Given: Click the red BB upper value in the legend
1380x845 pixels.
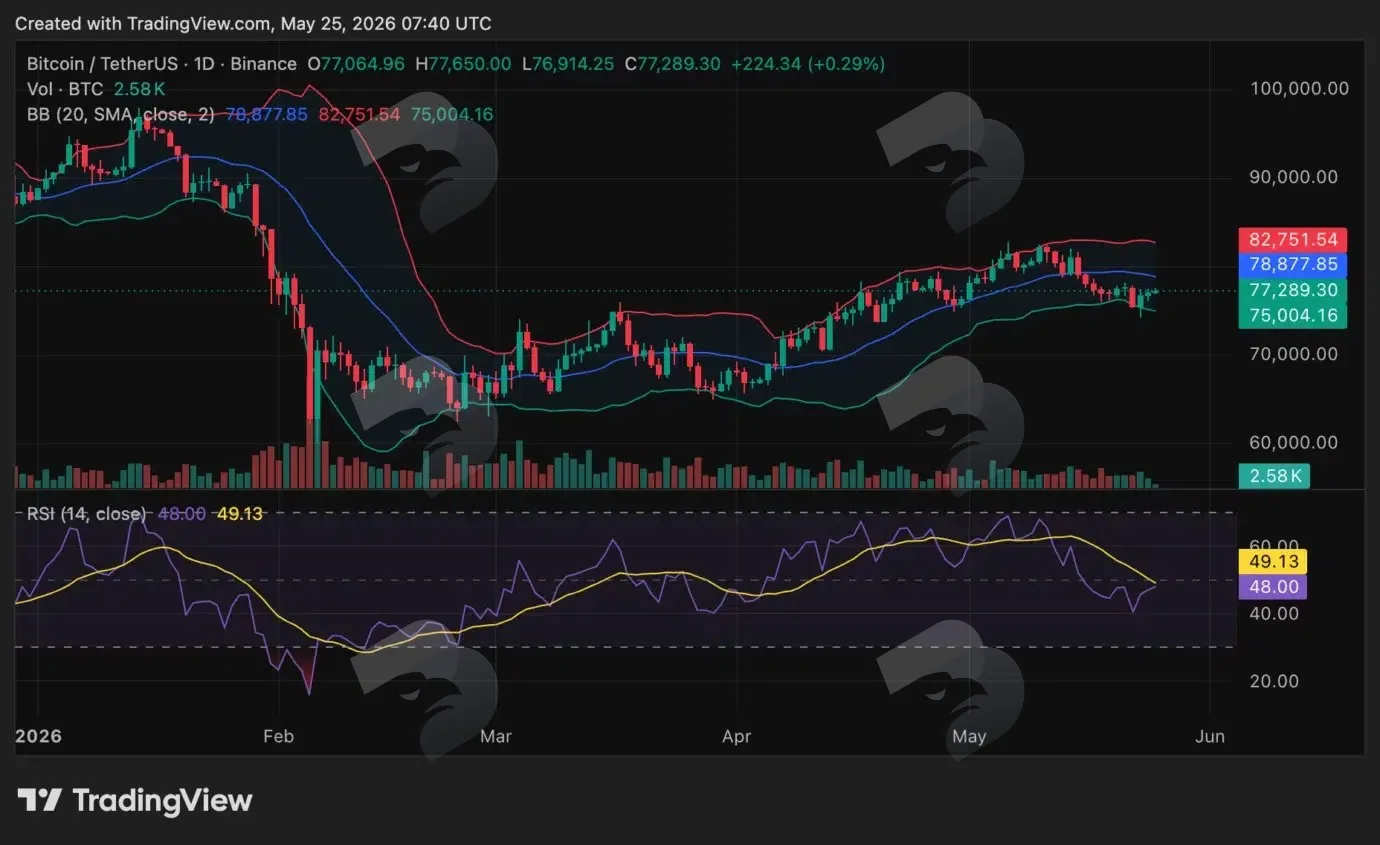Looking at the screenshot, I should click(x=359, y=114).
